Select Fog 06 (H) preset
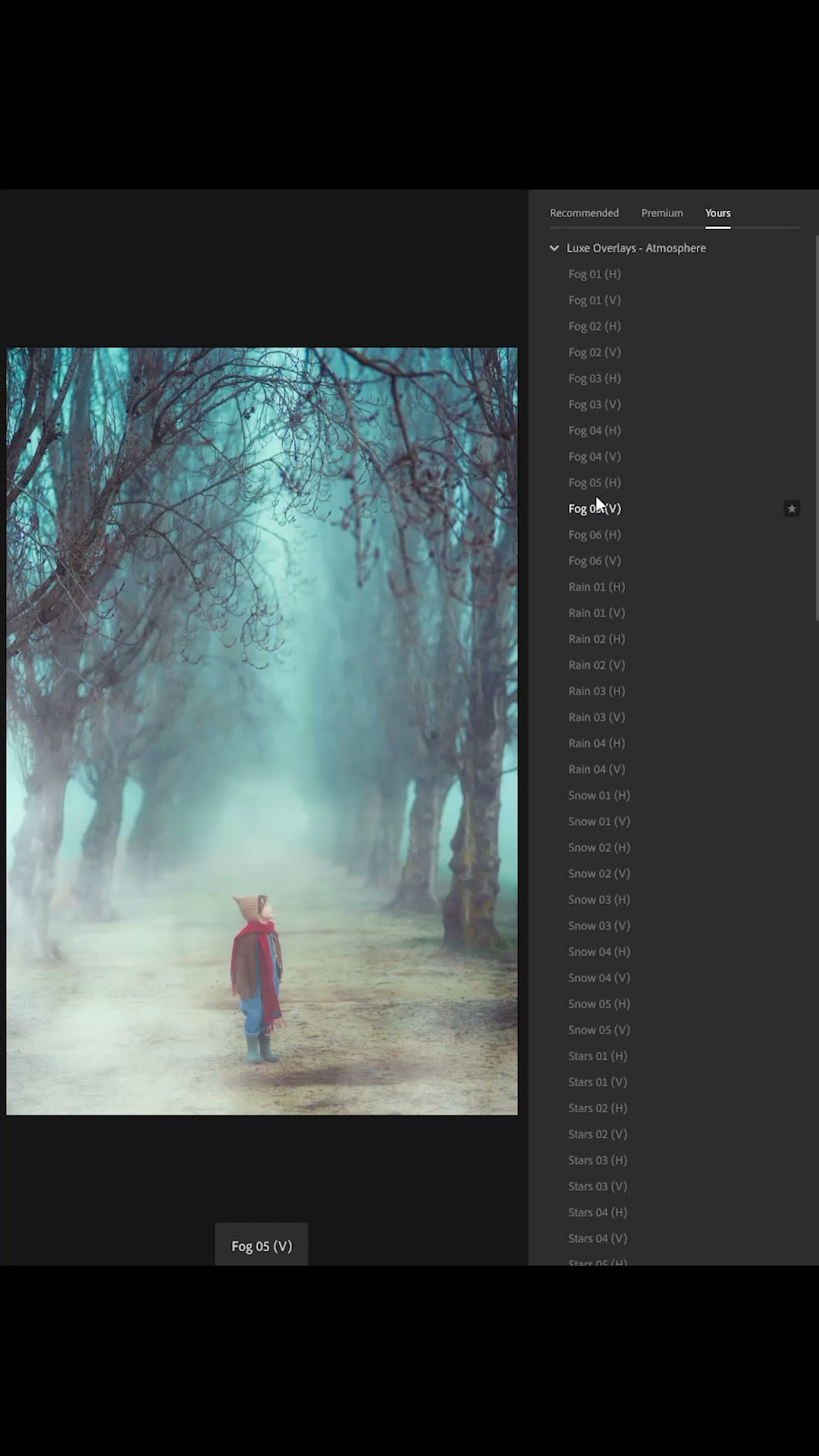 pos(595,535)
